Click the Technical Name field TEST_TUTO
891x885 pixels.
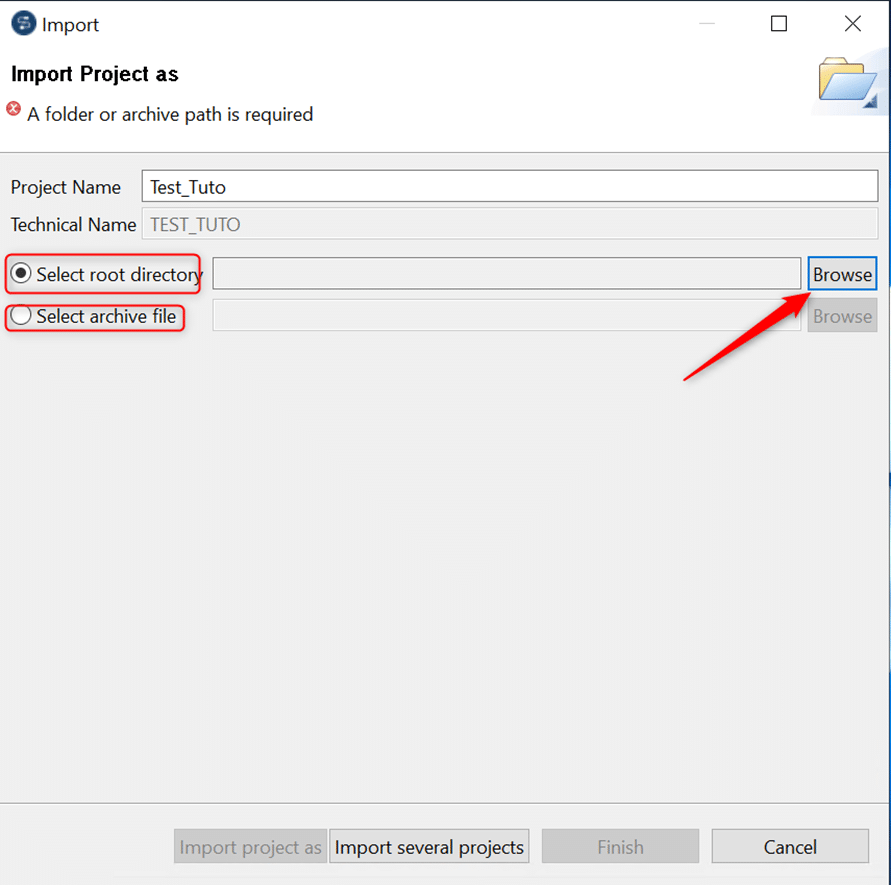click(x=510, y=224)
